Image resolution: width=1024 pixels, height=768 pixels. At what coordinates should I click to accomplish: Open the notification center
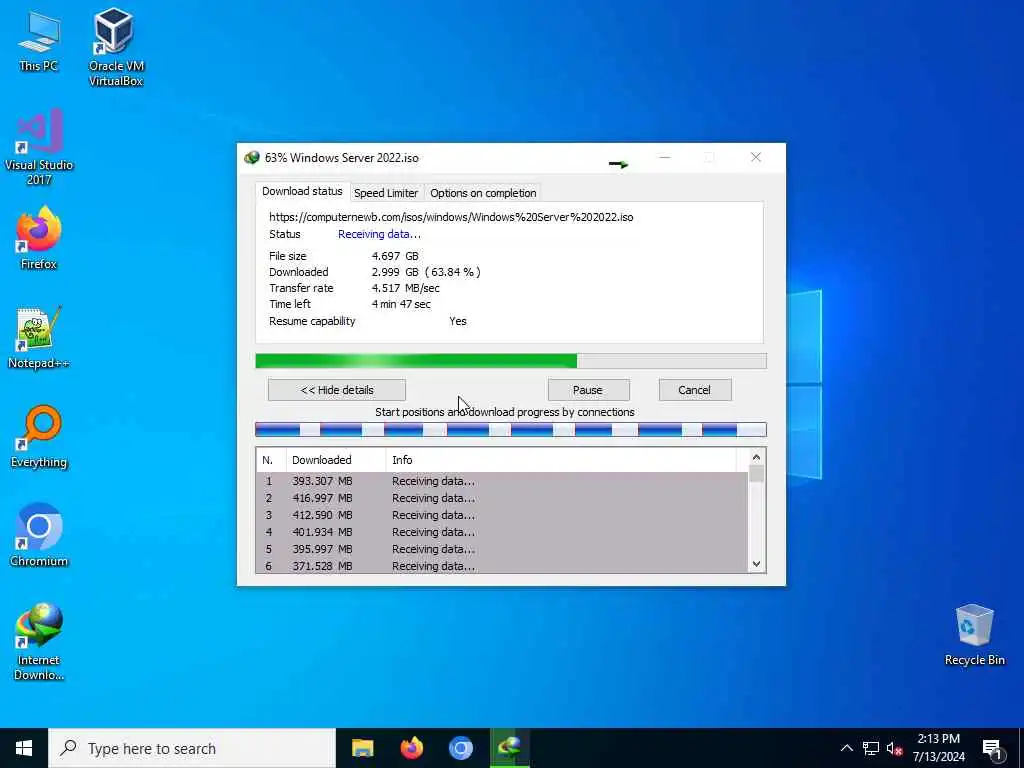[x=992, y=748]
